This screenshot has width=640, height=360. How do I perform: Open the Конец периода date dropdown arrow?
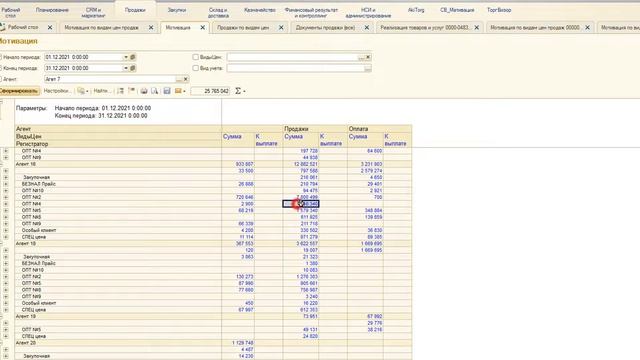point(126,68)
